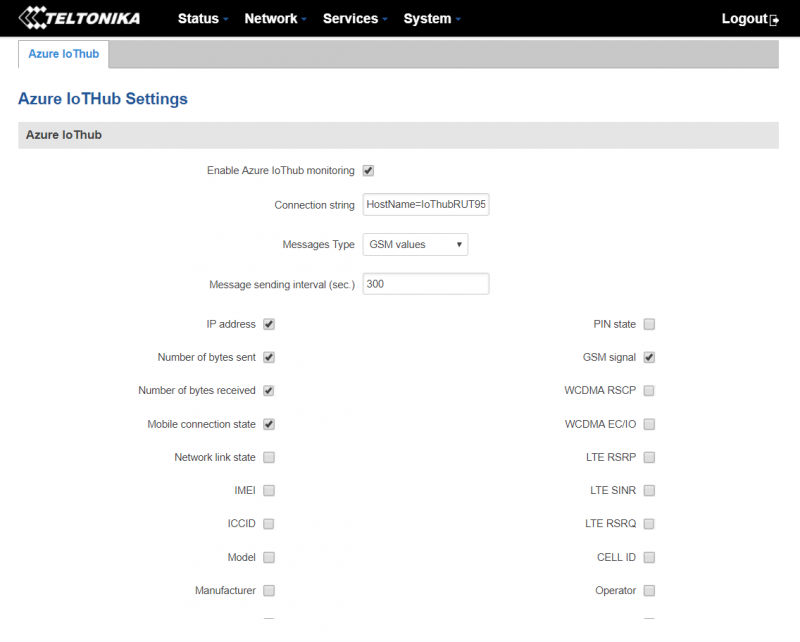This screenshot has height=642, width=800.
Task: Check the ICCID checkbox
Action: coord(269,524)
